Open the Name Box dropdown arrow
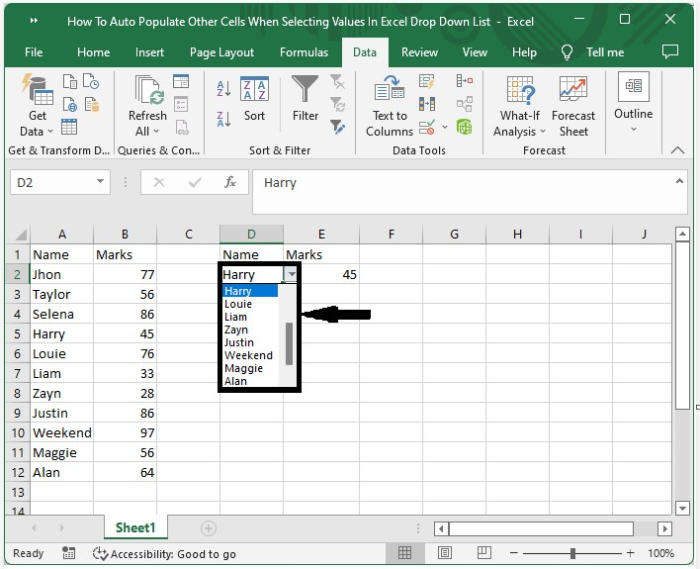This screenshot has width=700, height=569. [100, 182]
